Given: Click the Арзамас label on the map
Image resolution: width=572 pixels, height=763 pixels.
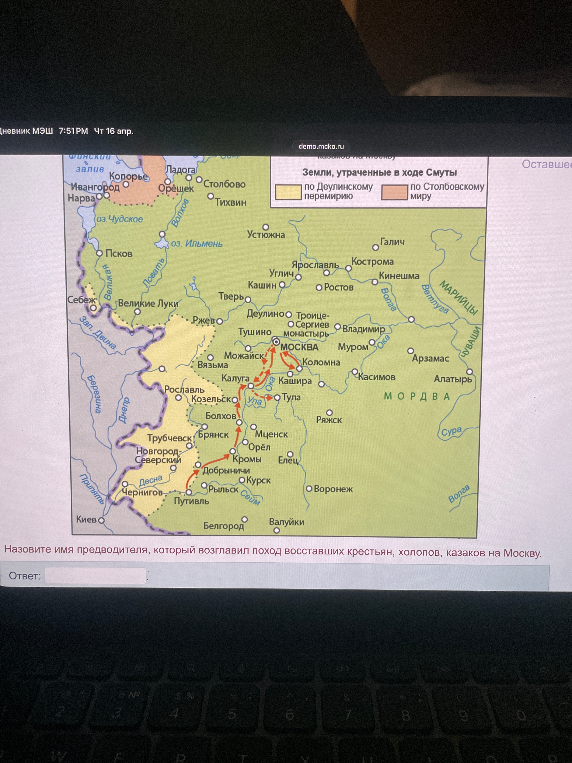Looking at the screenshot, I should pos(430,359).
